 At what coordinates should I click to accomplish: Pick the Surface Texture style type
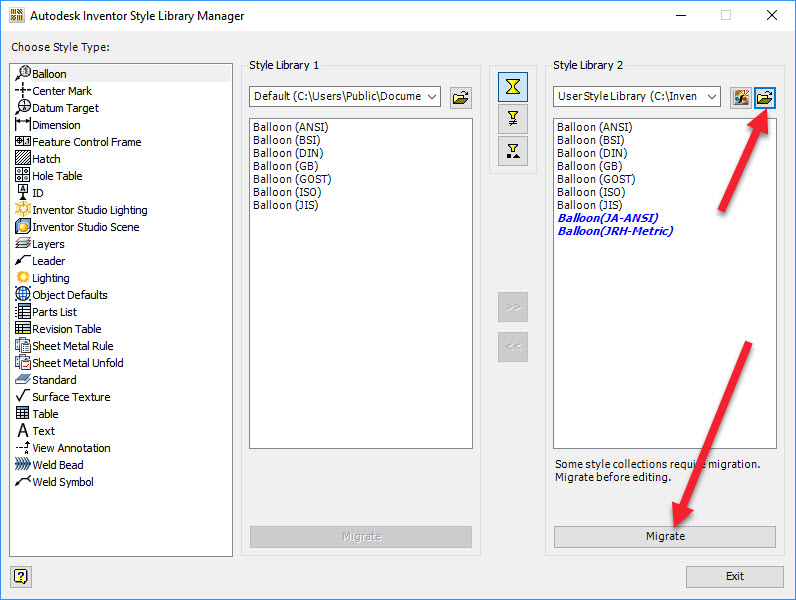[x=63, y=397]
